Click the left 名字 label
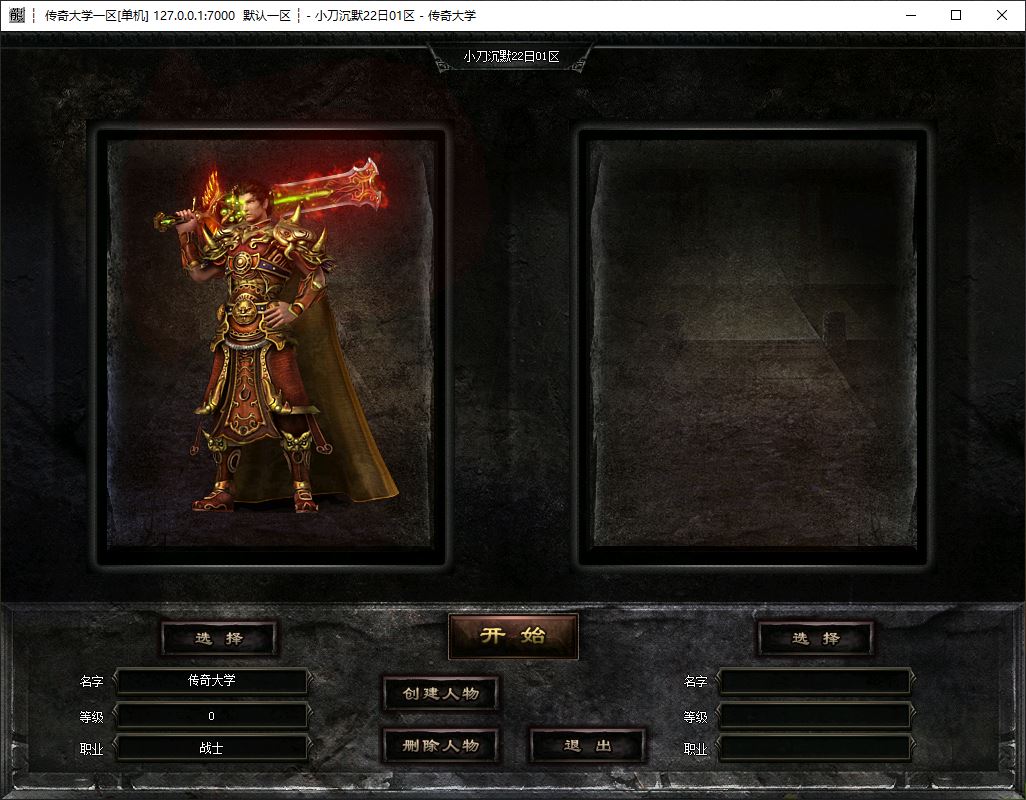Image resolution: width=1026 pixels, height=800 pixels. [92, 682]
